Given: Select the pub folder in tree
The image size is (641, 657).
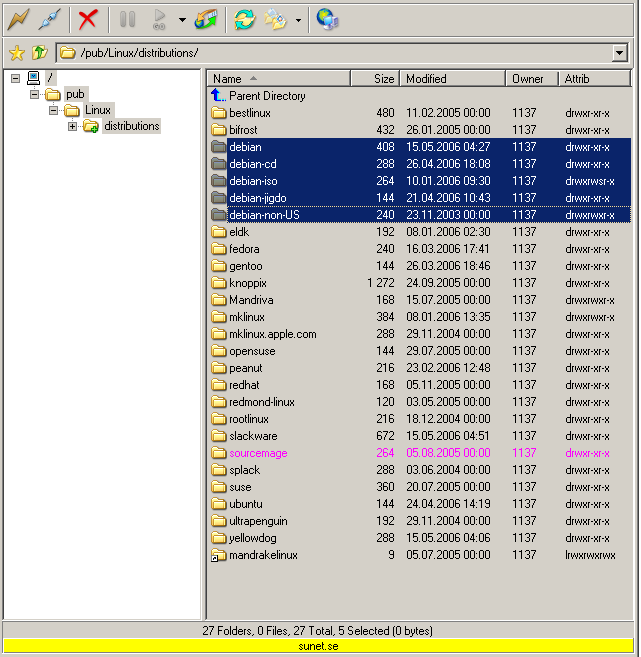Looking at the screenshot, I should pos(75,94).
